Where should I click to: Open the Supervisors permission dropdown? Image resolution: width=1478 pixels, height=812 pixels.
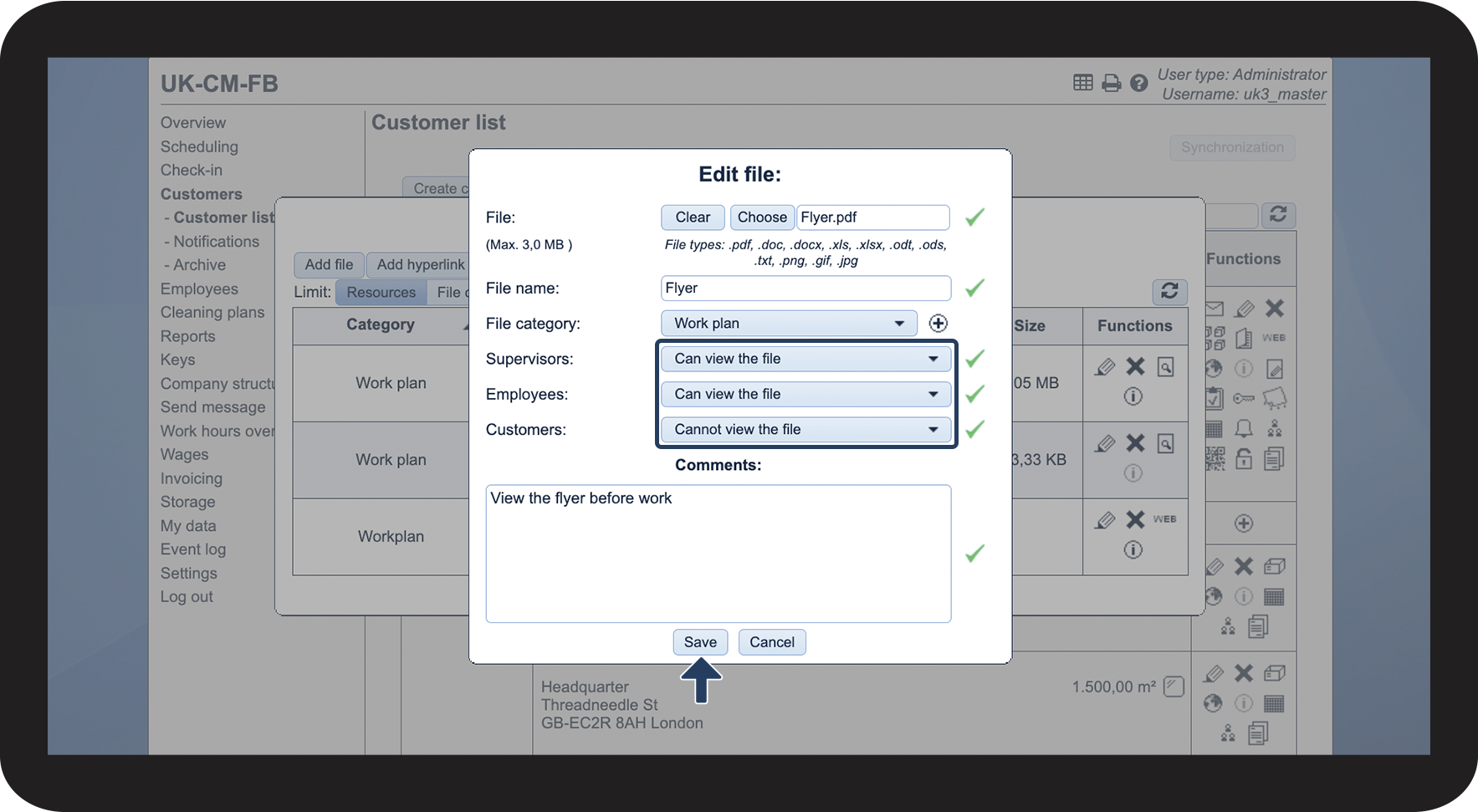[x=805, y=359]
